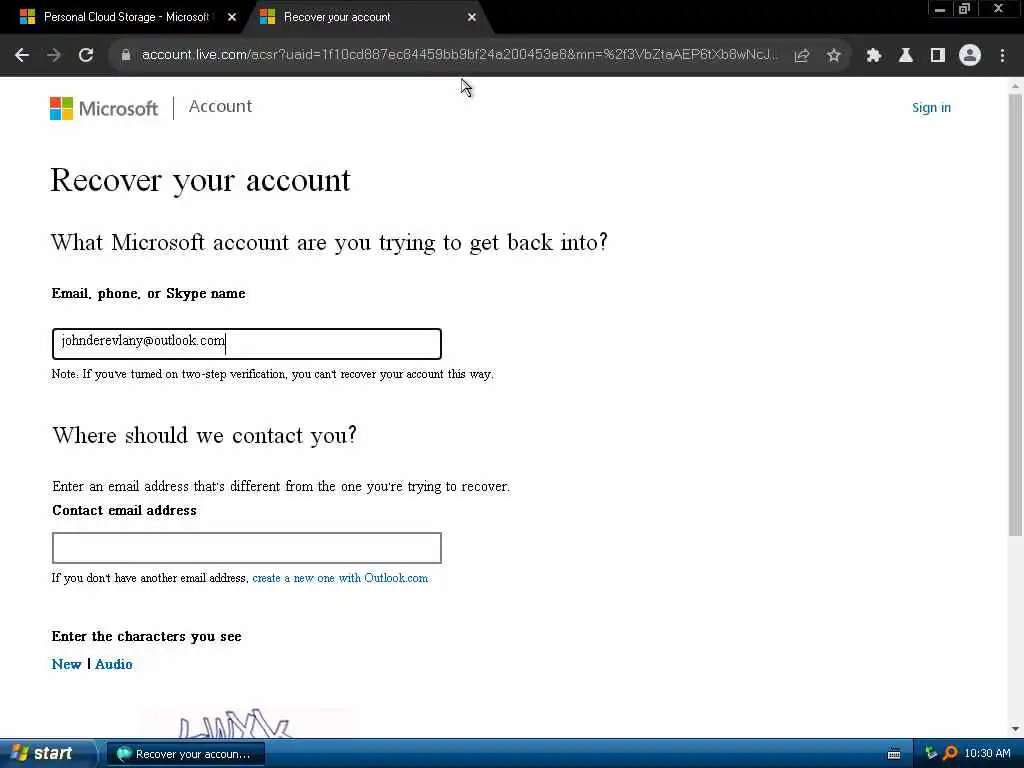Click the Microsoft logo
The image size is (1024, 768).
pos(104,108)
